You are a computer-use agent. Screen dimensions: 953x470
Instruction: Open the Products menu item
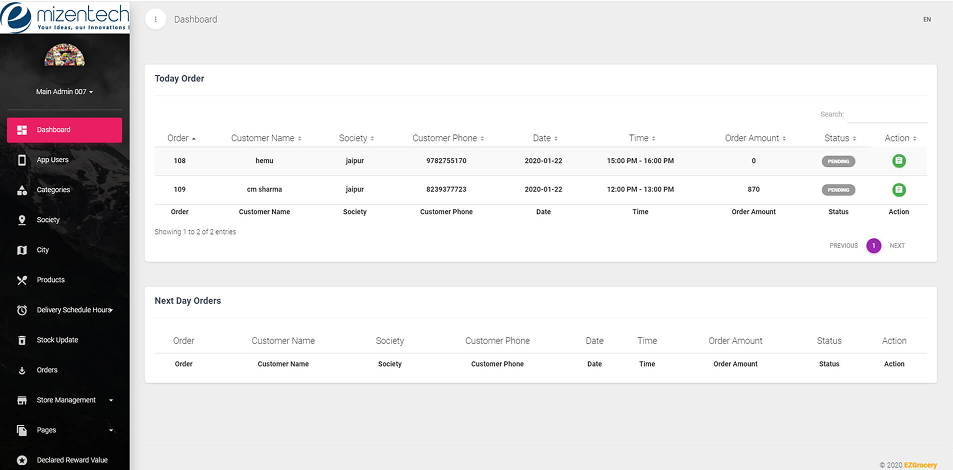pyautogui.click(x=50, y=280)
